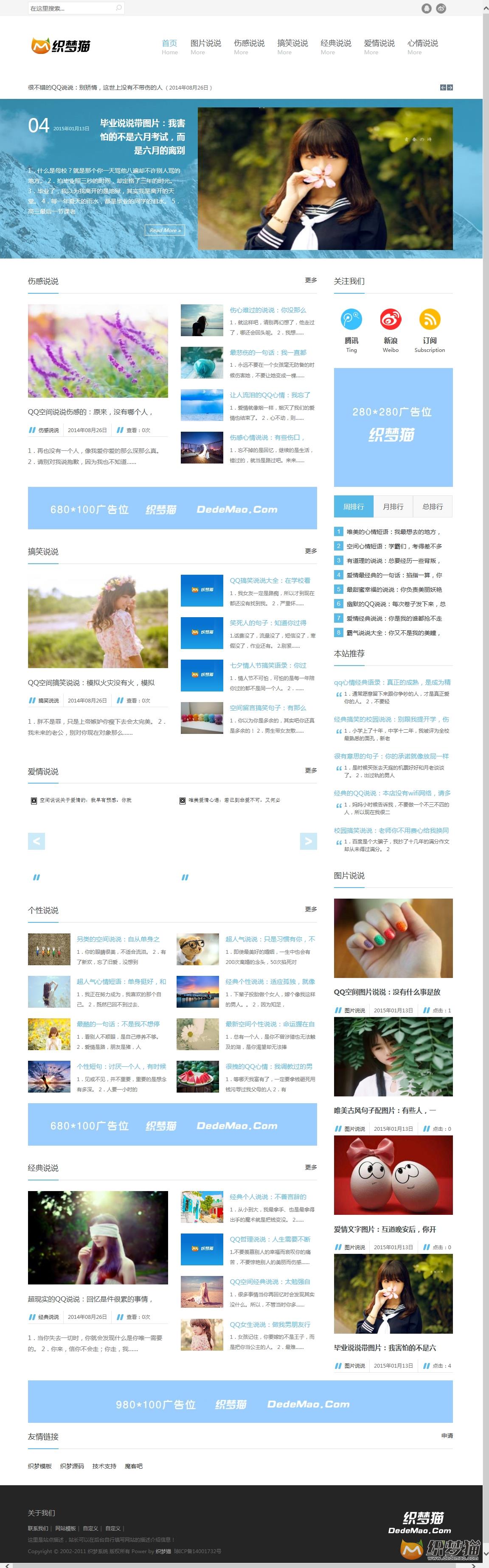489x1568 pixels.
Task: Open teddy bear thumbnail in 个性说说
Action: tap(197, 949)
